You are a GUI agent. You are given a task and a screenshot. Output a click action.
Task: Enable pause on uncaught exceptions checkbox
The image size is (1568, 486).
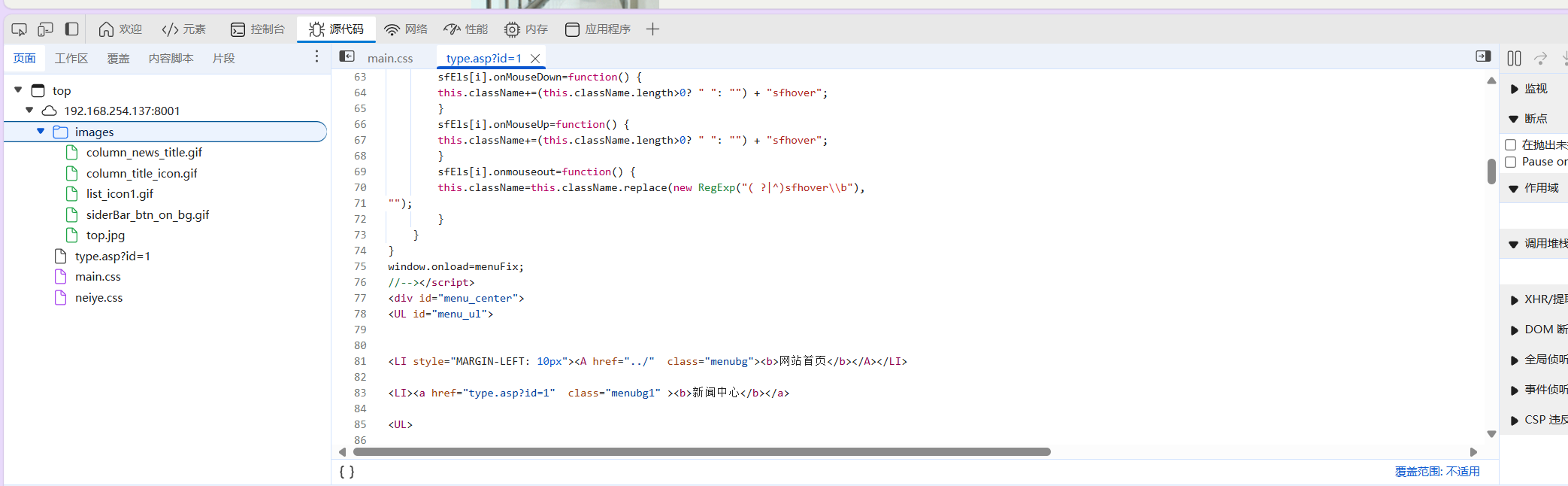click(1511, 144)
